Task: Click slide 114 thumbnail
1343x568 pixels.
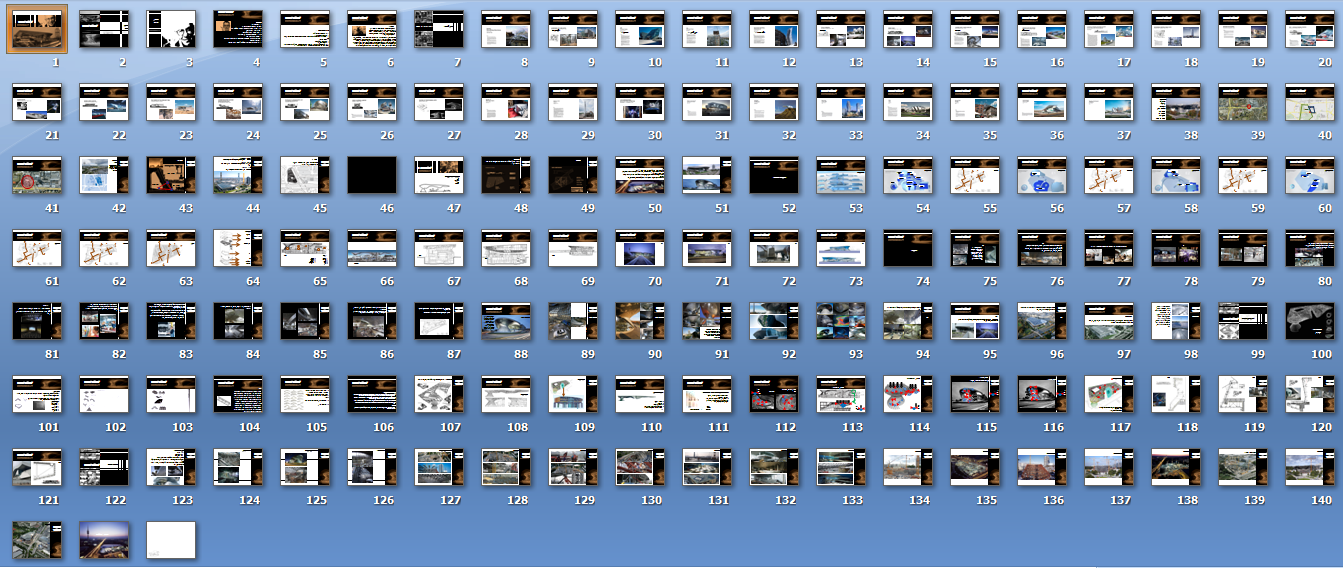Action: click(908, 394)
